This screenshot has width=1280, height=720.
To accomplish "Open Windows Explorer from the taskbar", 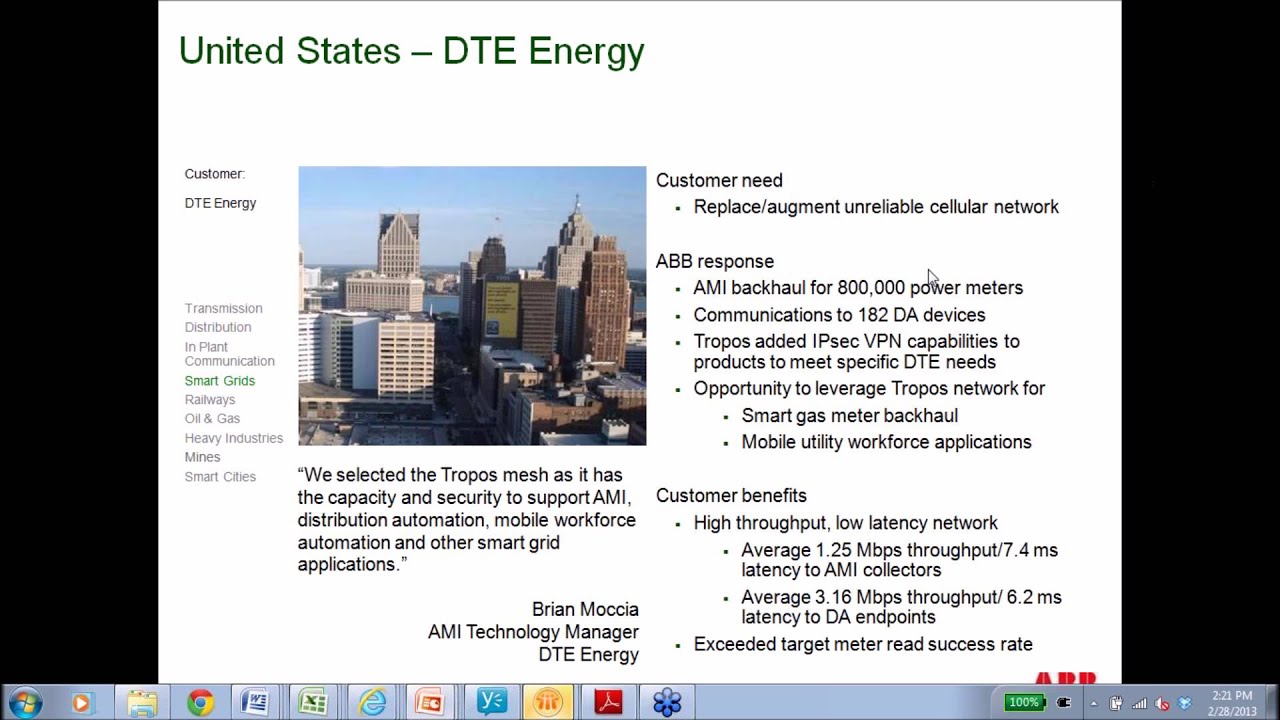I will [142, 703].
